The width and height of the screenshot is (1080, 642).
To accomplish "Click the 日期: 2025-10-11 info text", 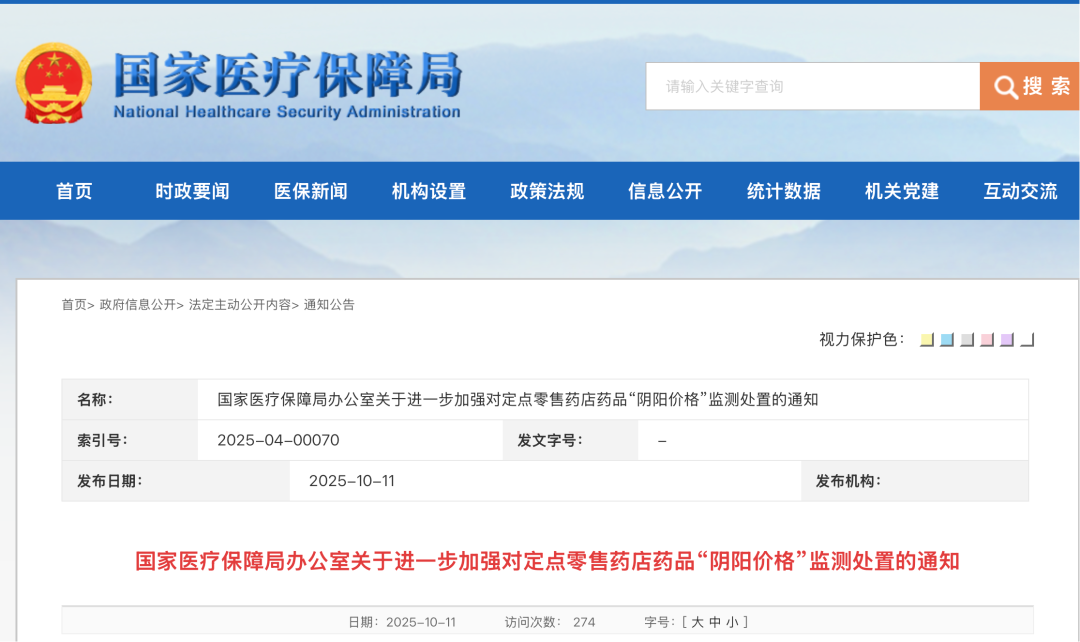I will pyautogui.click(x=402, y=622).
